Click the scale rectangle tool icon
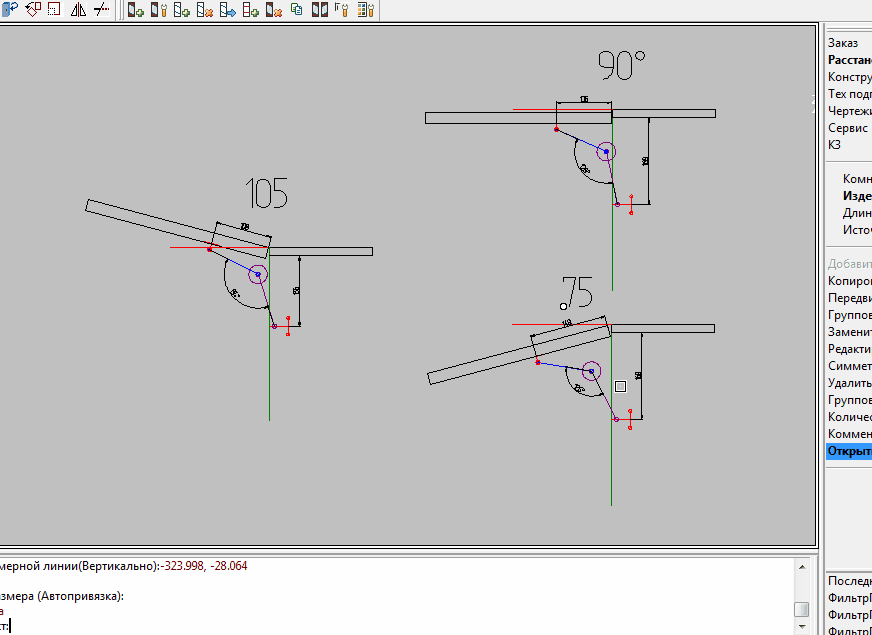The width and height of the screenshot is (872, 635). (x=54, y=9)
